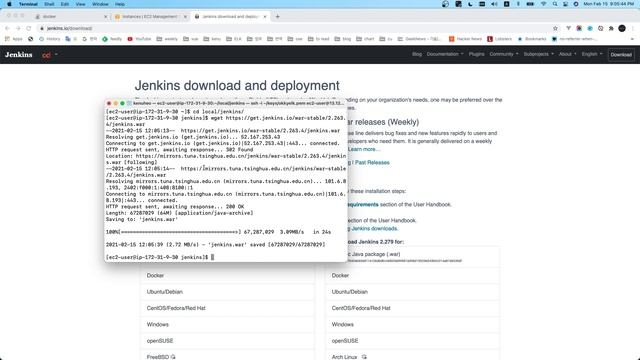The height and width of the screenshot is (360, 640).
Task: Open the Apps bookmarks shortcut
Action: (x=14, y=39)
